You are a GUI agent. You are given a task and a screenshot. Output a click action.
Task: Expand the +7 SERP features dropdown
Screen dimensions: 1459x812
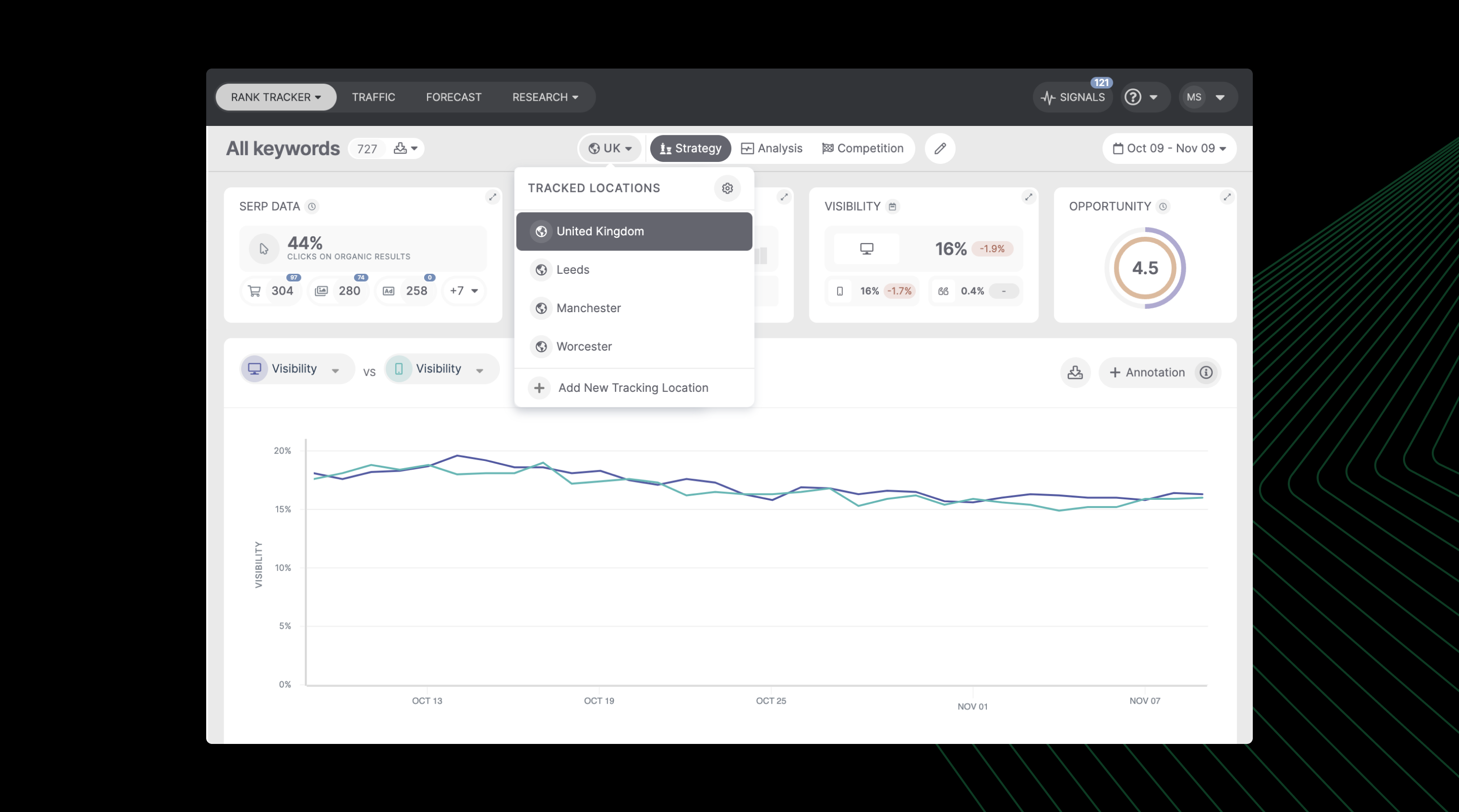tap(463, 290)
